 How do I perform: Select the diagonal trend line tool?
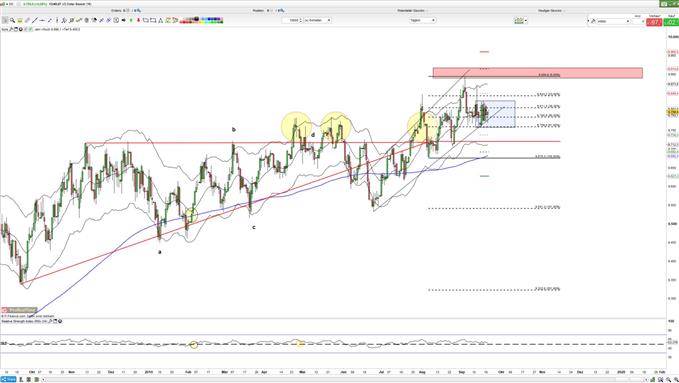35,20
